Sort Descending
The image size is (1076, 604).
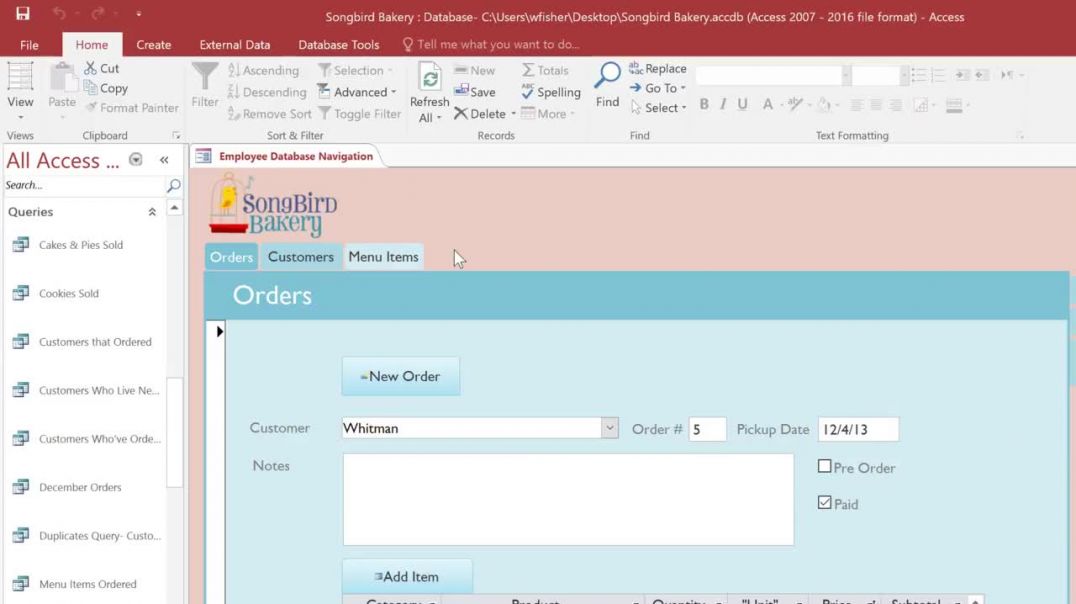pyautogui.click(x=267, y=92)
